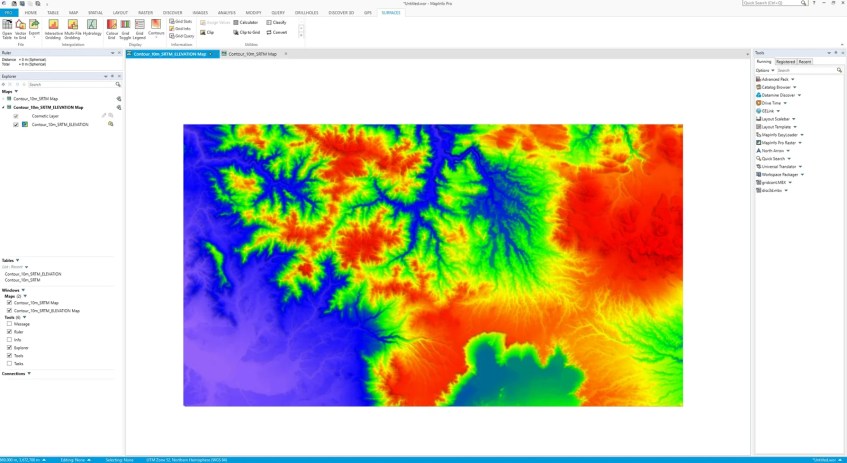Open the HOME ribbon tab
This screenshot has height=463, width=847.
click(x=31, y=12)
